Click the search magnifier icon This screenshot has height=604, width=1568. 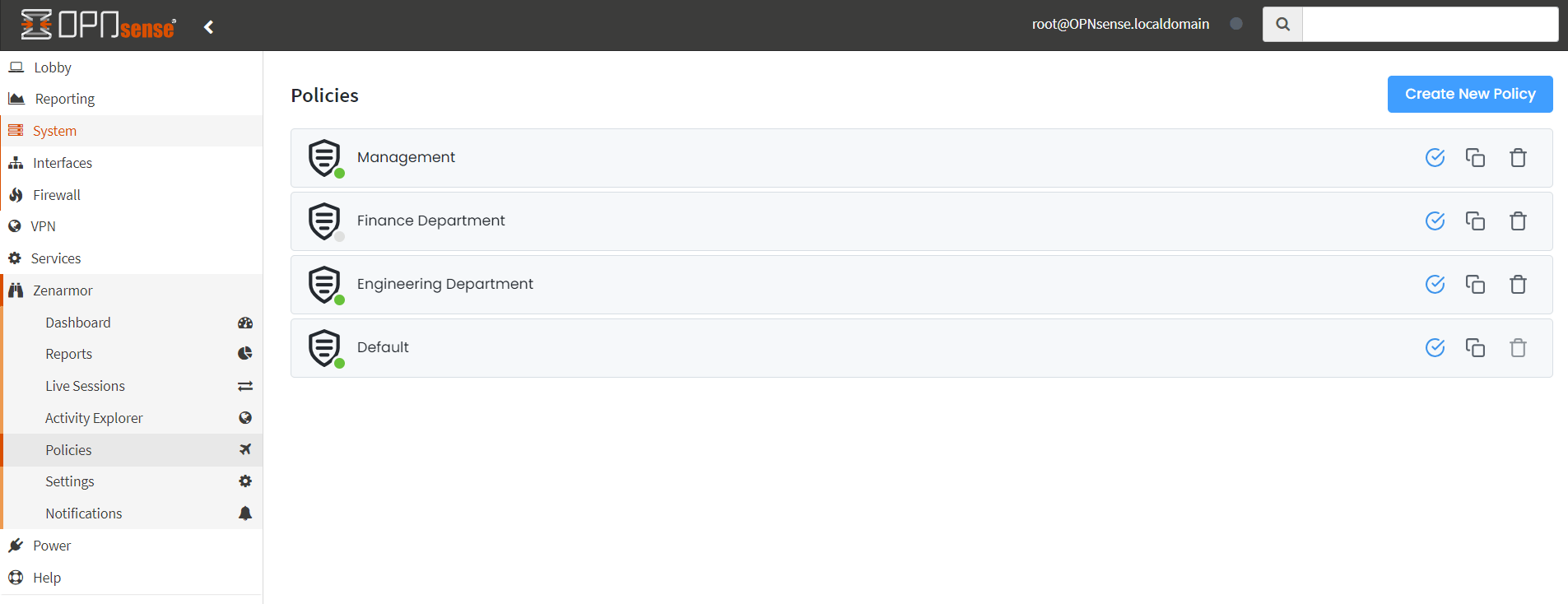1282,25
